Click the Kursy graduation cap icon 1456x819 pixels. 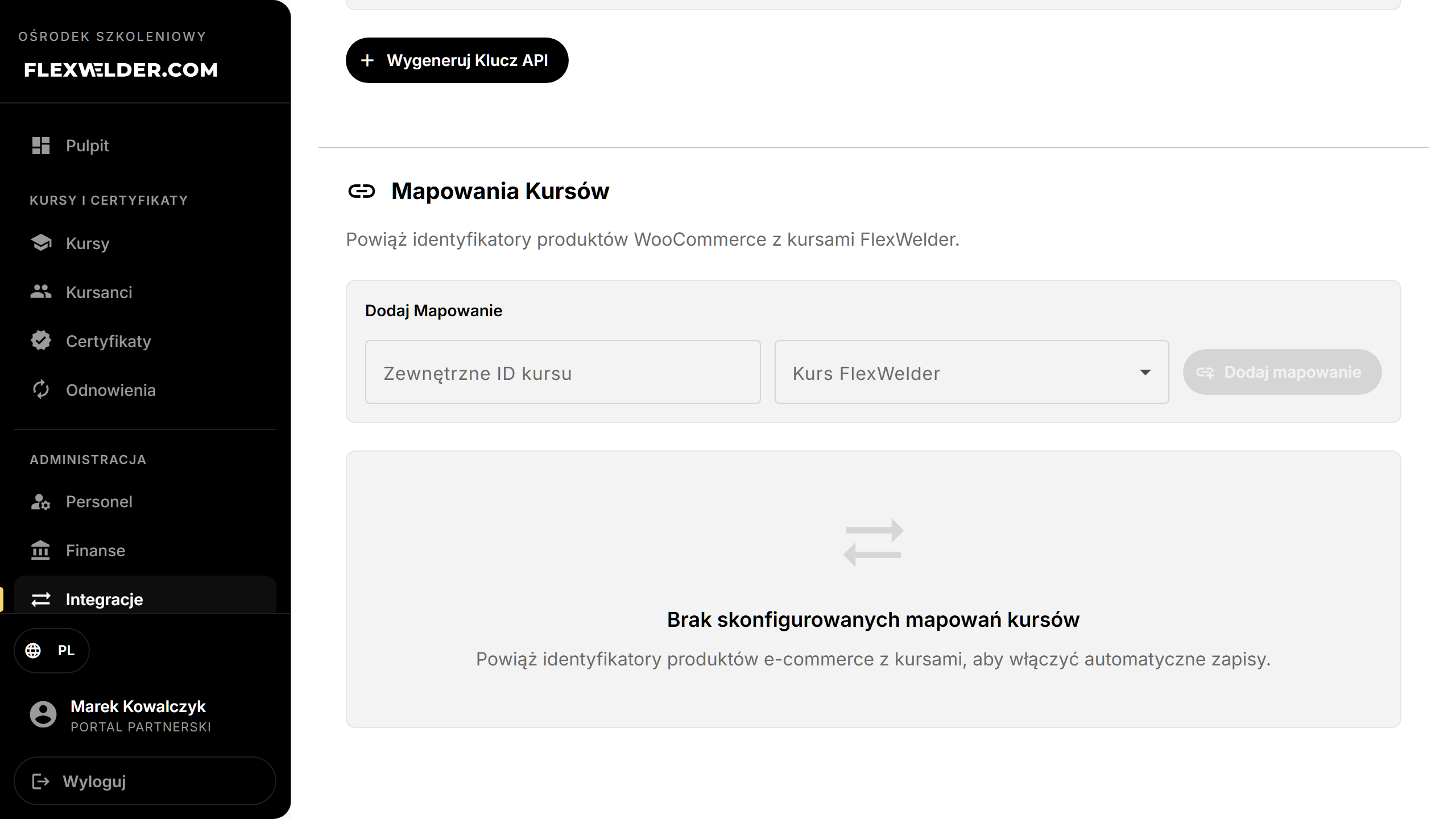click(41, 243)
